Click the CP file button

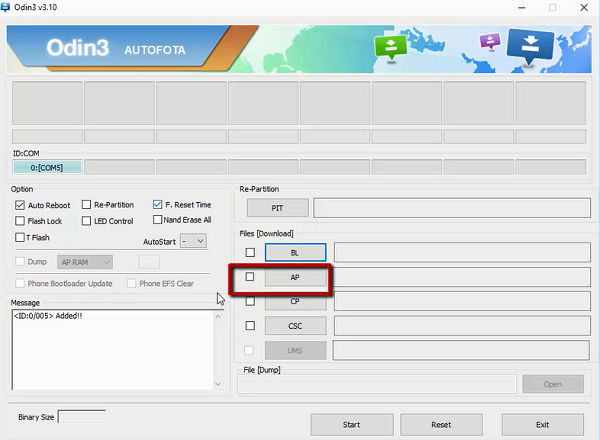click(295, 301)
